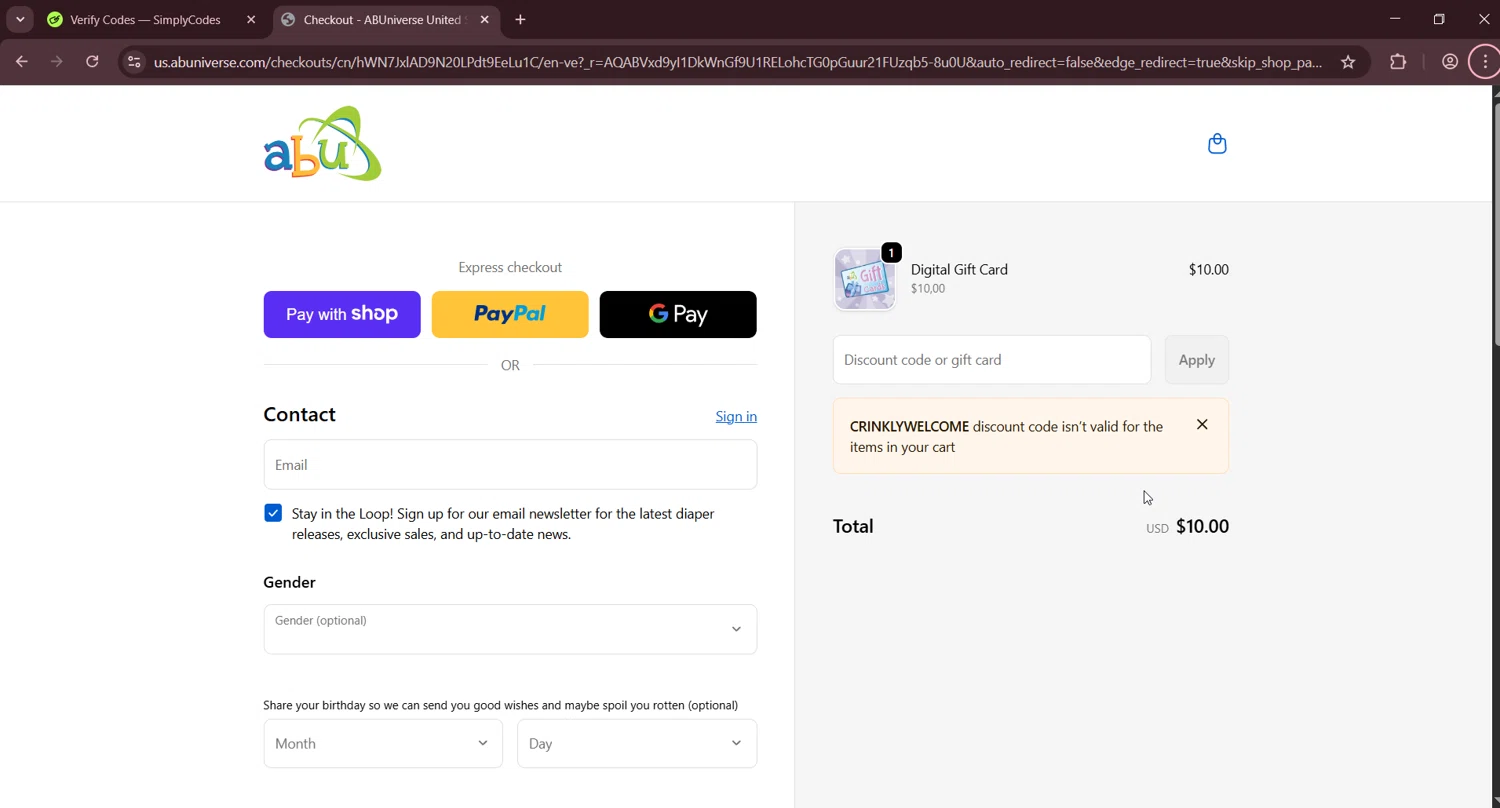The height and width of the screenshot is (808, 1500).
Task: Click the ABU logo
Action: pyautogui.click(x=322, y=144)
